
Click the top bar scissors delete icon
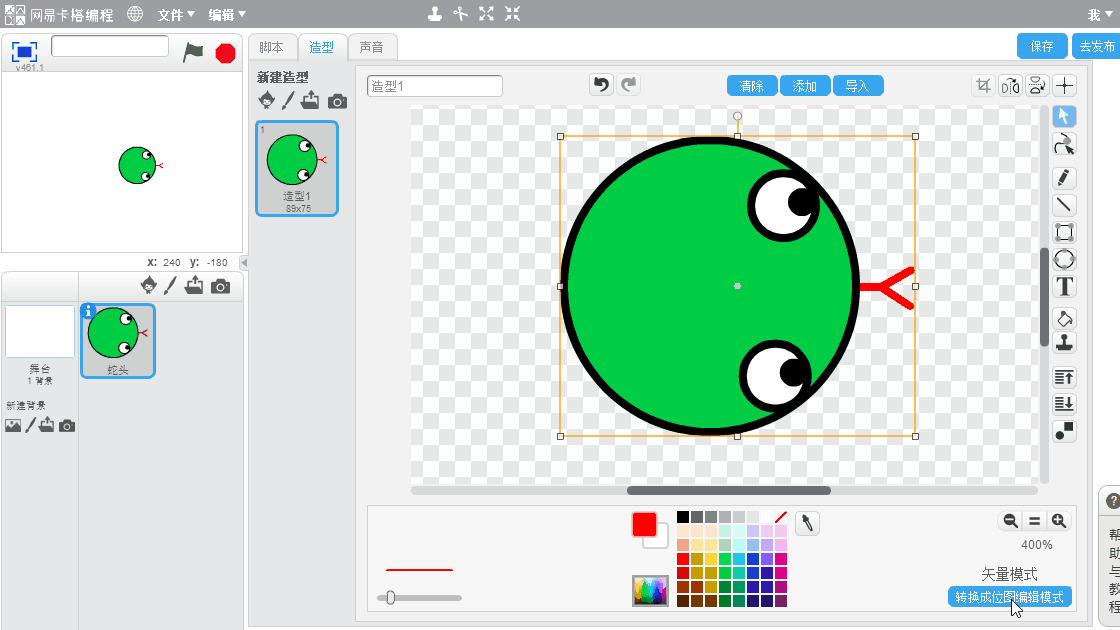[x=461, y=14]
